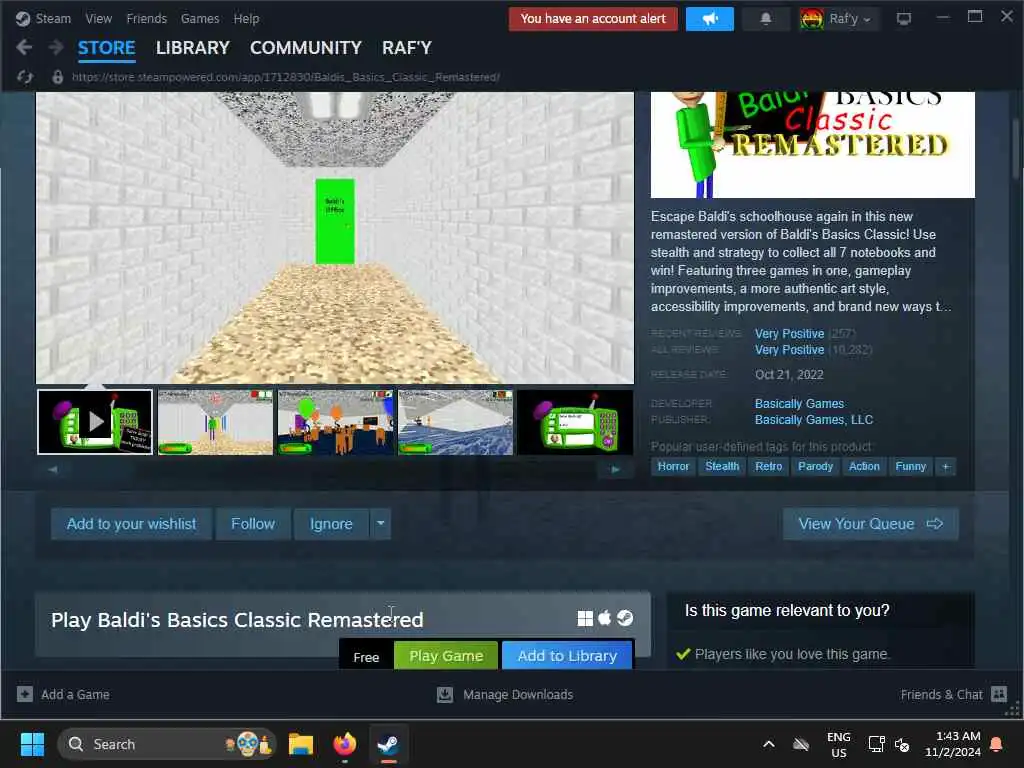Viewport: 1024px width, 768px height.
Task: Click the store URL address field
Action: (286, 77)
